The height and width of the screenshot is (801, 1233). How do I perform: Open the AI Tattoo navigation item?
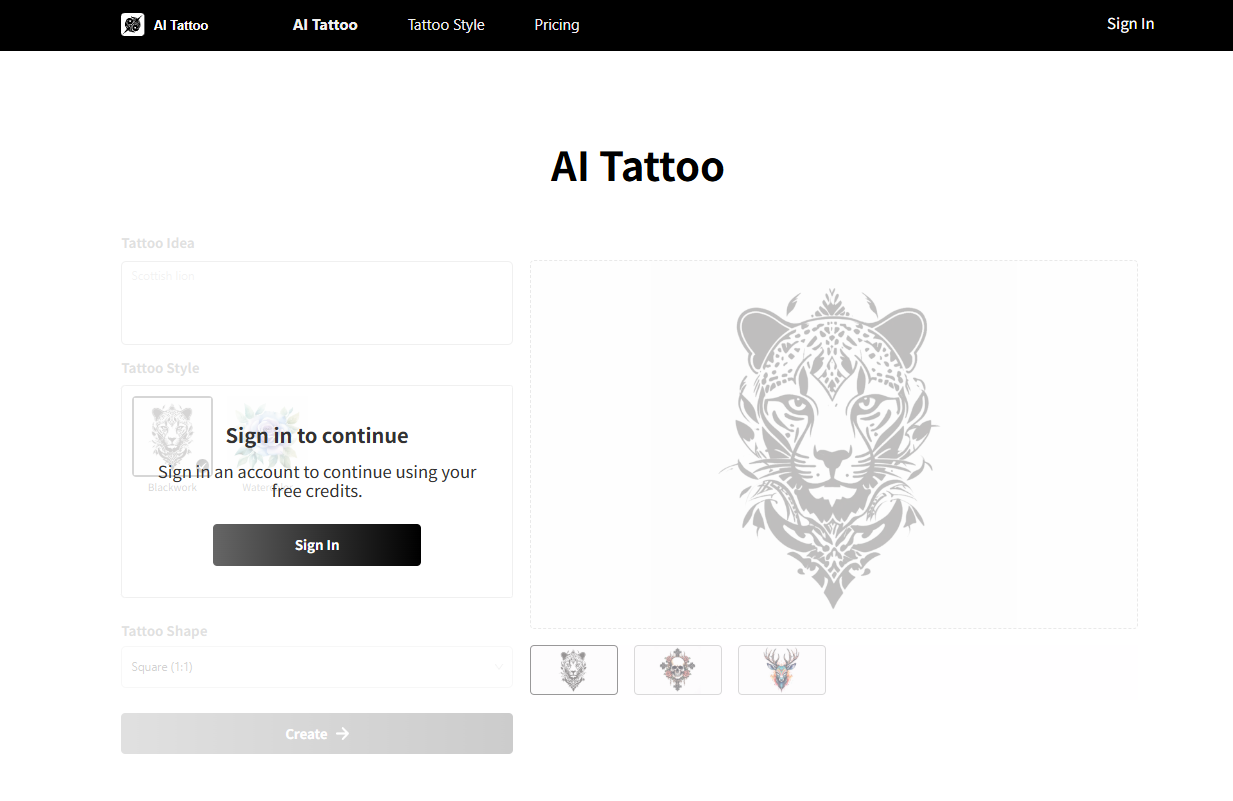pyautogui.click(x=325, y=25)
